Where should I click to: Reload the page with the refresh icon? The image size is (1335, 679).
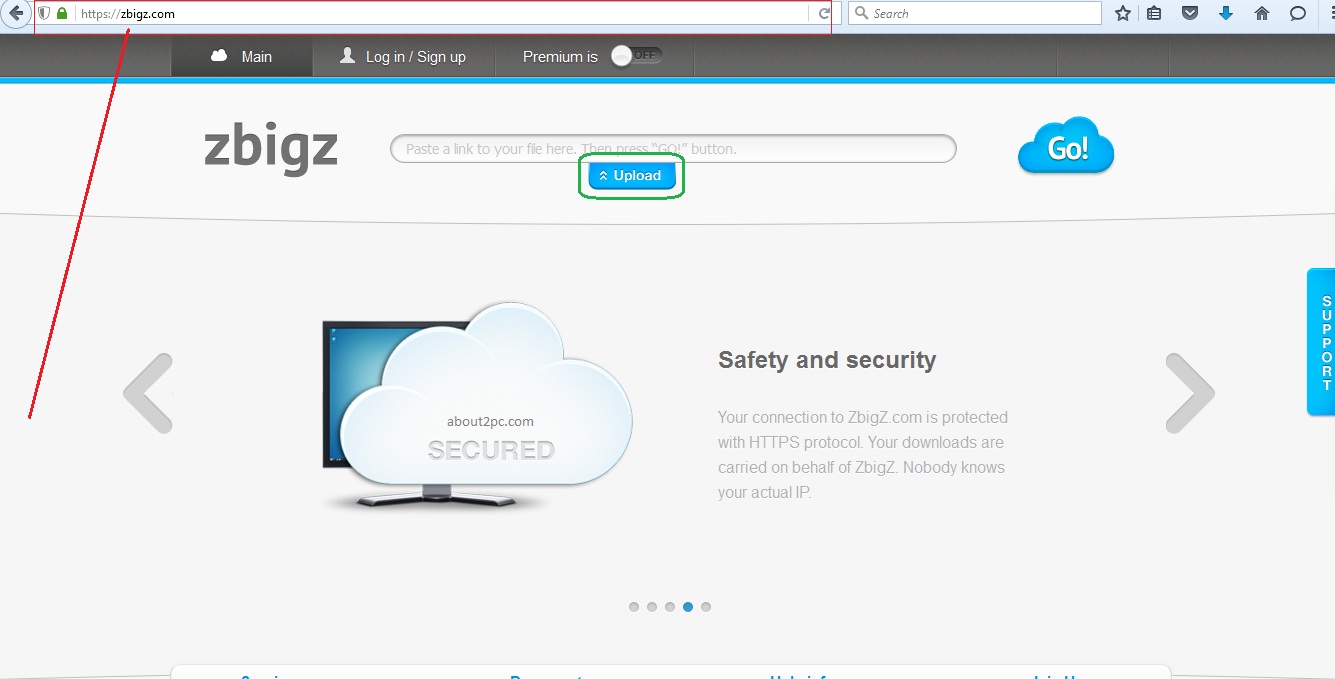pyautogui.click(x=824, y=14)
